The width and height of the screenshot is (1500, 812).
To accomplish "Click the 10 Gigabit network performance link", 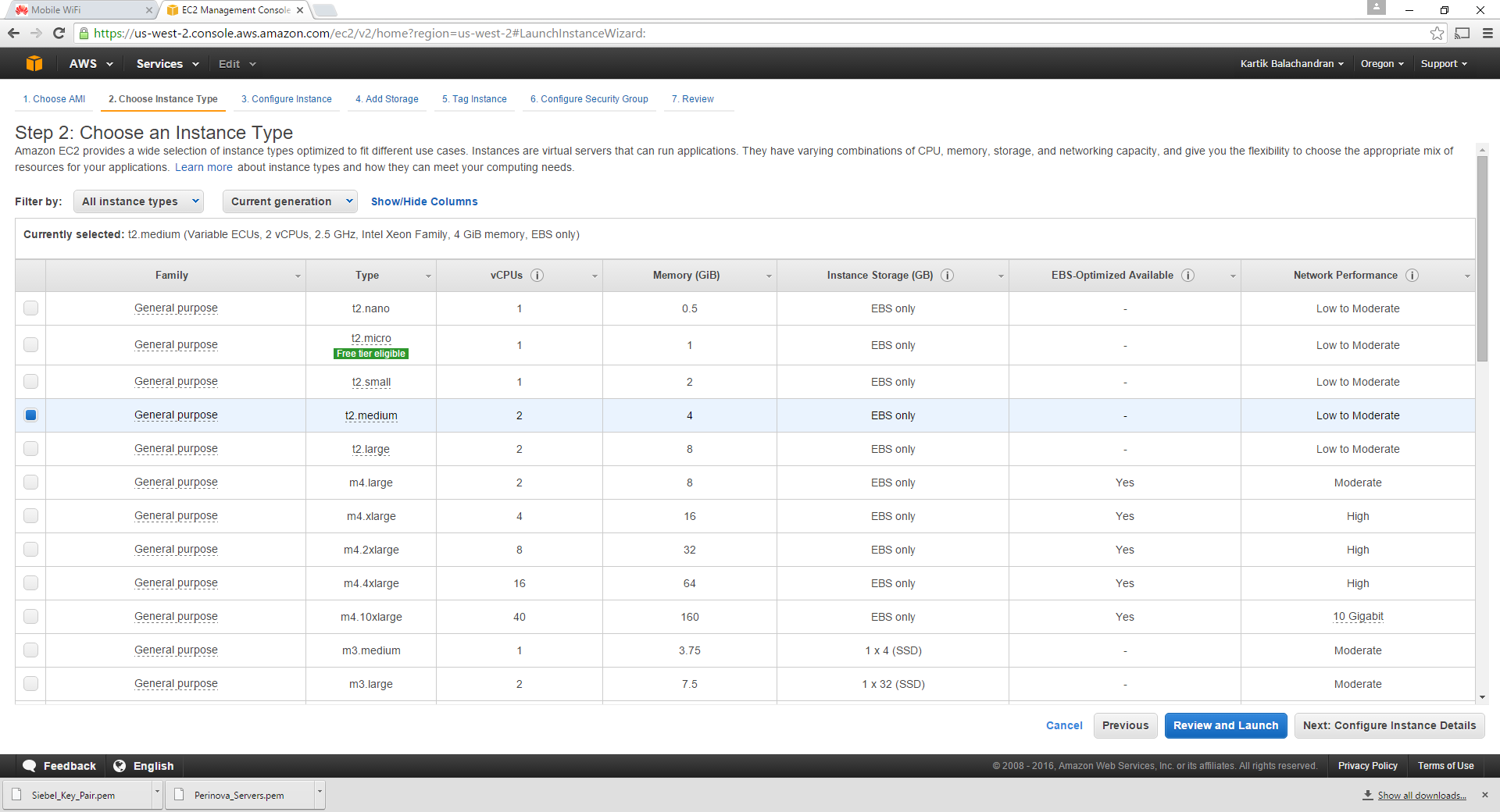I will click(x=1358, y=616).
